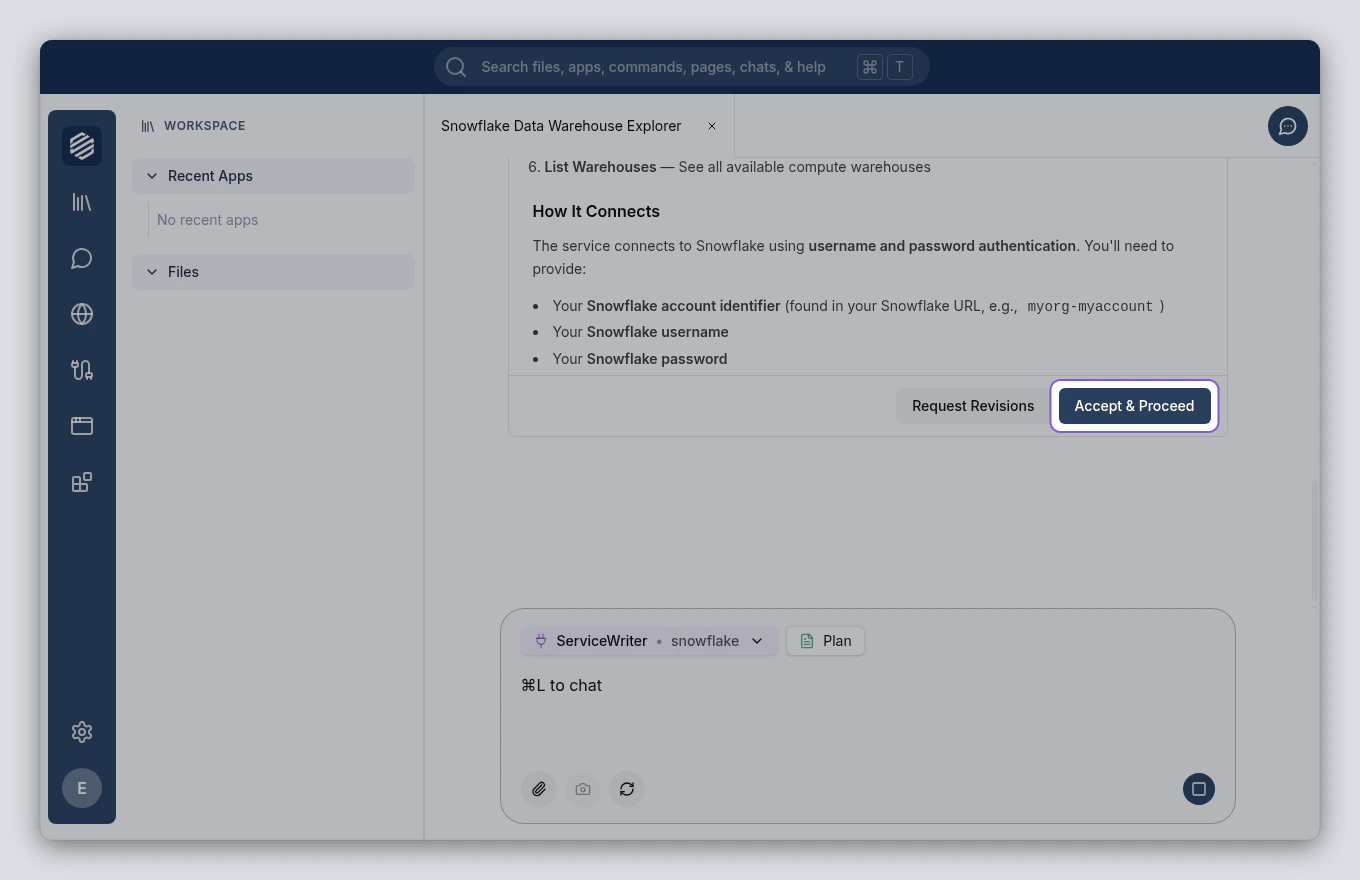Screen dimensions: 1360x880
Task: Close the Snowflake Data Warehouse Explorer tab
Action: coord(712,126)
